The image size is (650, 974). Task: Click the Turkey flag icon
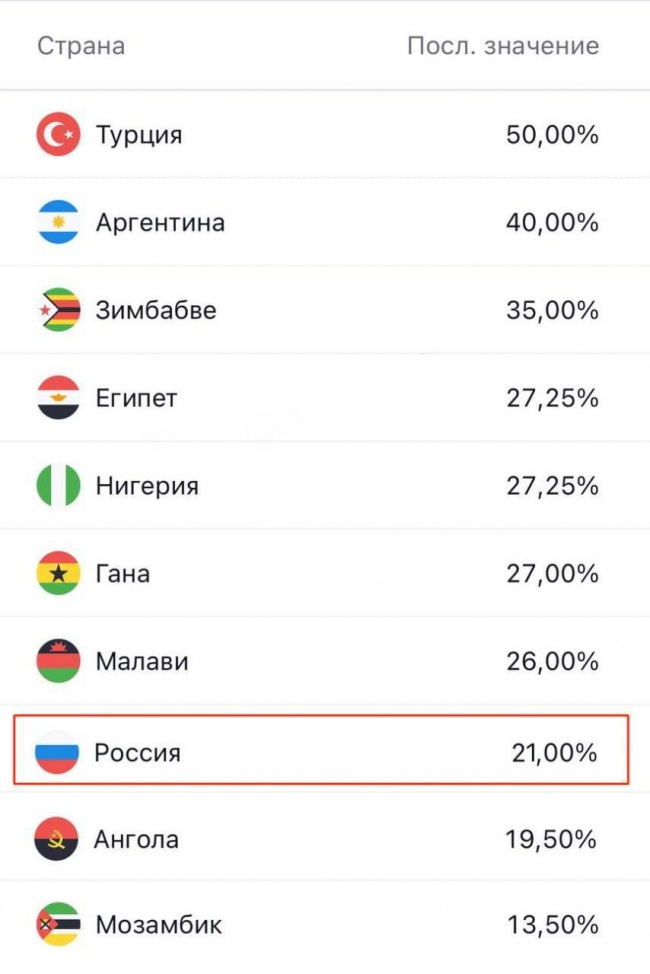coord(58,134)
